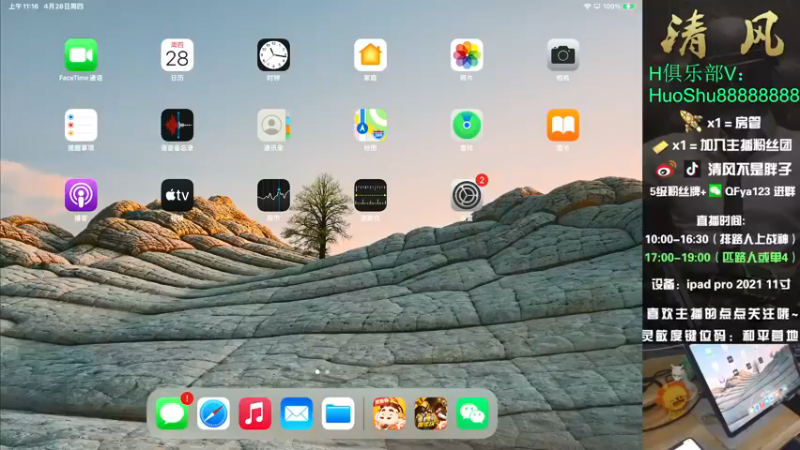Image resolution: width=800 pixels, height=450 pixels.
Task: Open Music in the dock
Action: [255, 413]
